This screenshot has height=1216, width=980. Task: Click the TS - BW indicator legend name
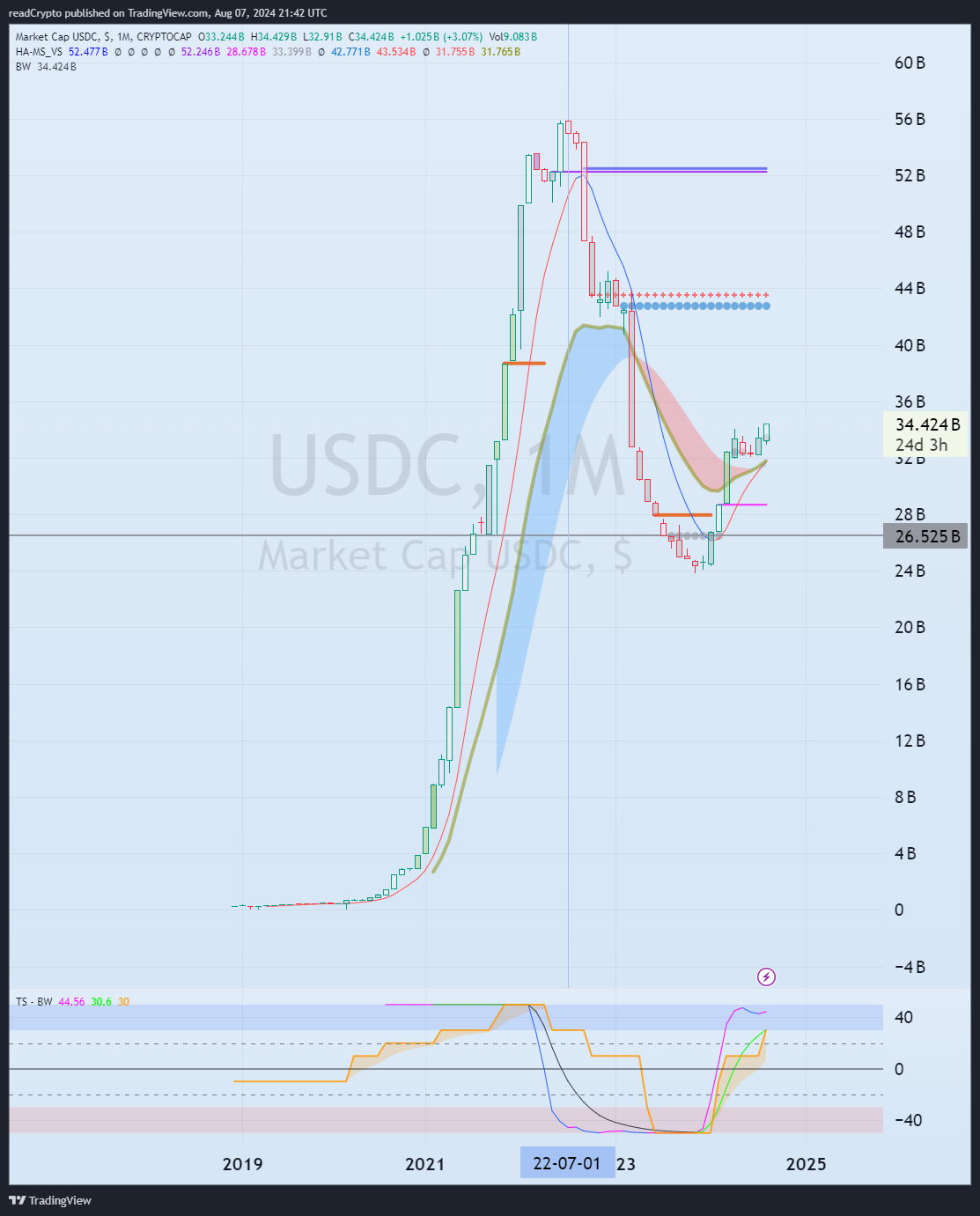click(x=34, y=1002)
